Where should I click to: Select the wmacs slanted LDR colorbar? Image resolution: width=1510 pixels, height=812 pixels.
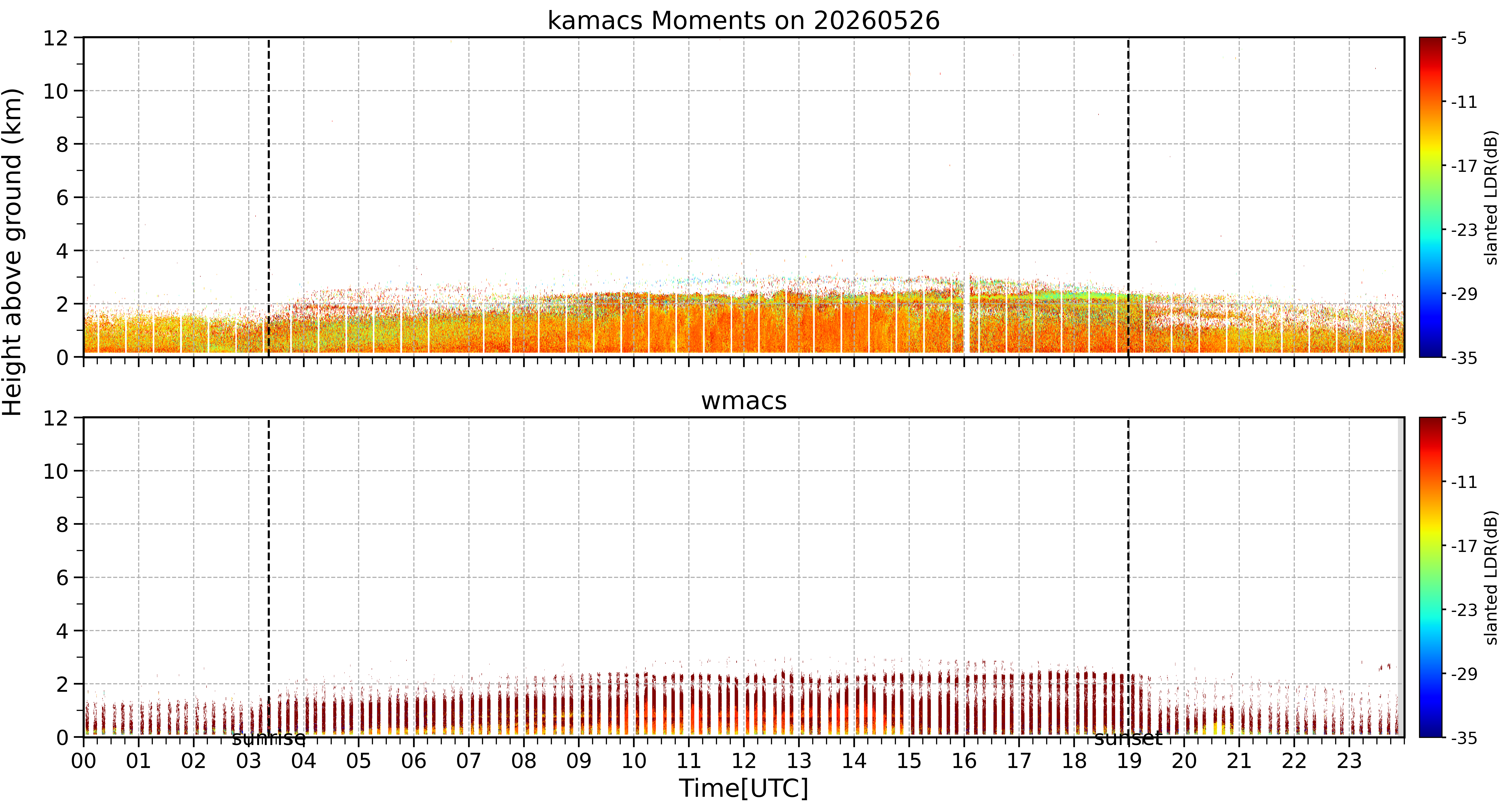coord(1431,577)
